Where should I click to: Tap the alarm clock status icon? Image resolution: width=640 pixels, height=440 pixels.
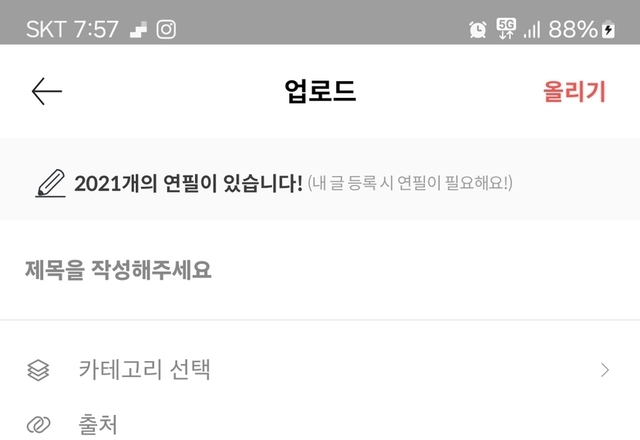click(478, 29)
